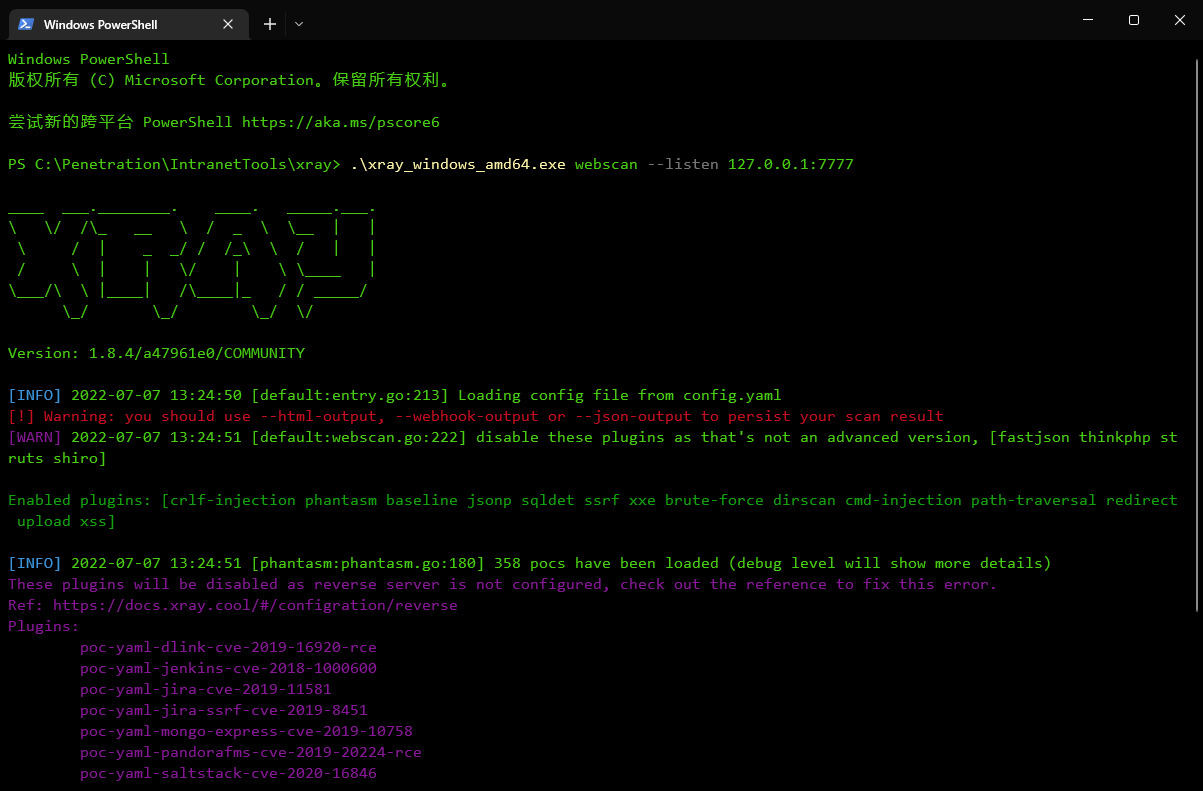Click poc-yaml-jira-ssrf-cve-2019-8451 entry

(x=224, y=710)
